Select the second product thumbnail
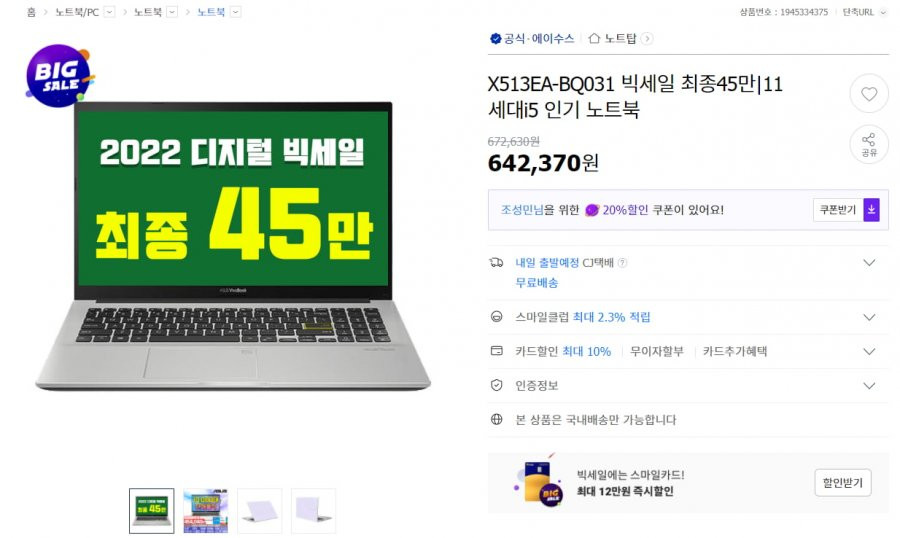Image resolution: width=900 pixels, height=538 pixels. coord(205,510)
